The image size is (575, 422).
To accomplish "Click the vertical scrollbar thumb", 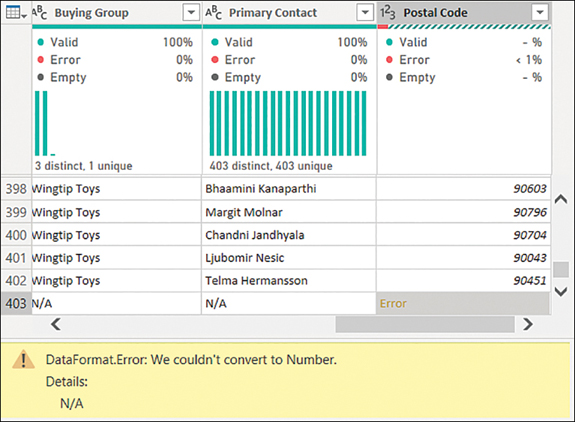I will (x=561, y=269).
